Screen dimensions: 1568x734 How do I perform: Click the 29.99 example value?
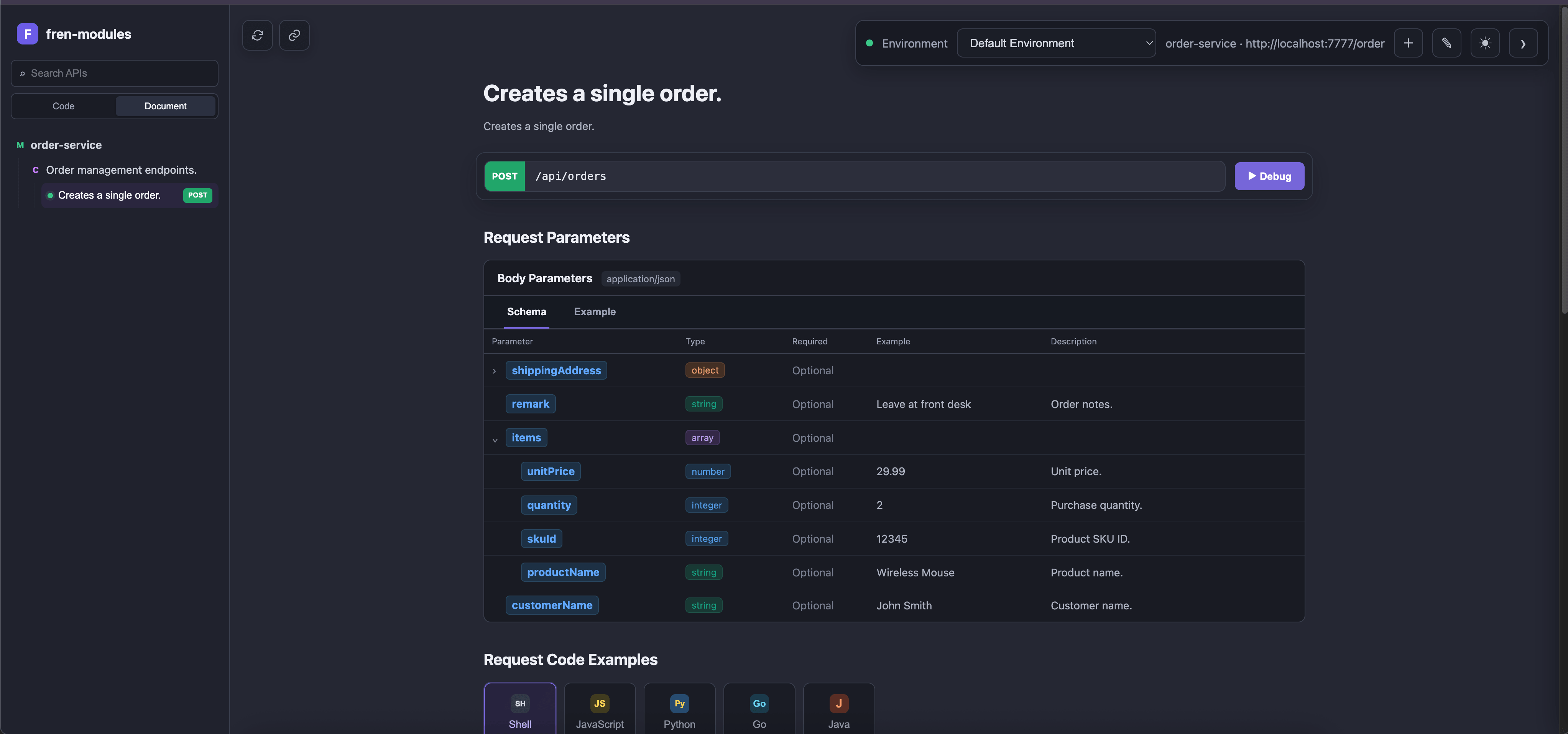coord(891,471)
